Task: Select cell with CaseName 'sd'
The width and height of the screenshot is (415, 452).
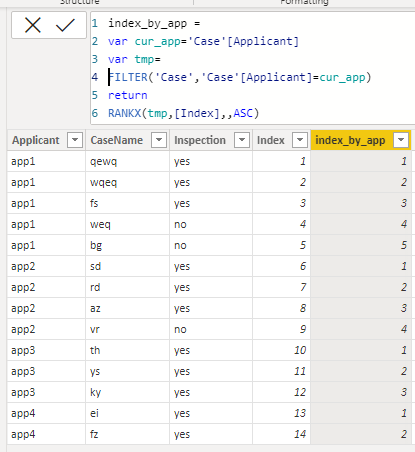Action: tap(127, 266)
